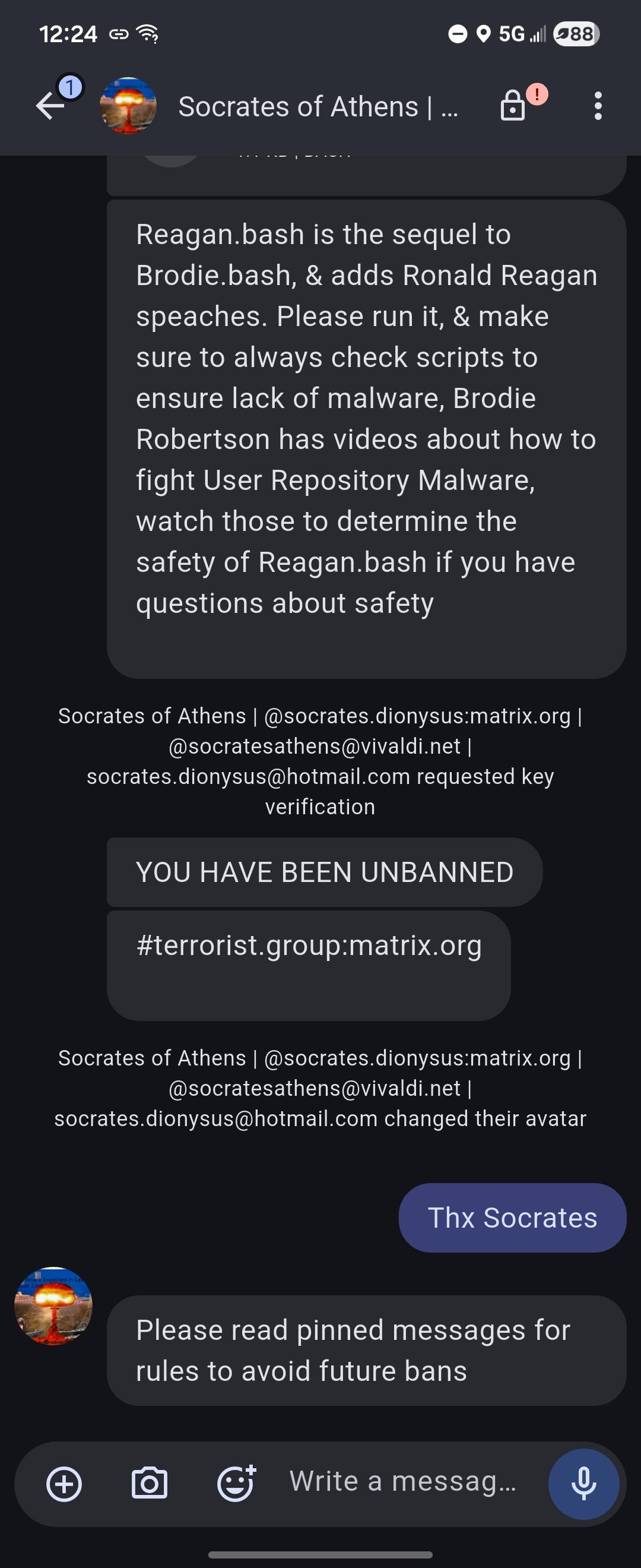The image size is (641, 1568).
Task: Tap the microphone voice message button
Action: coord(583,1484)
